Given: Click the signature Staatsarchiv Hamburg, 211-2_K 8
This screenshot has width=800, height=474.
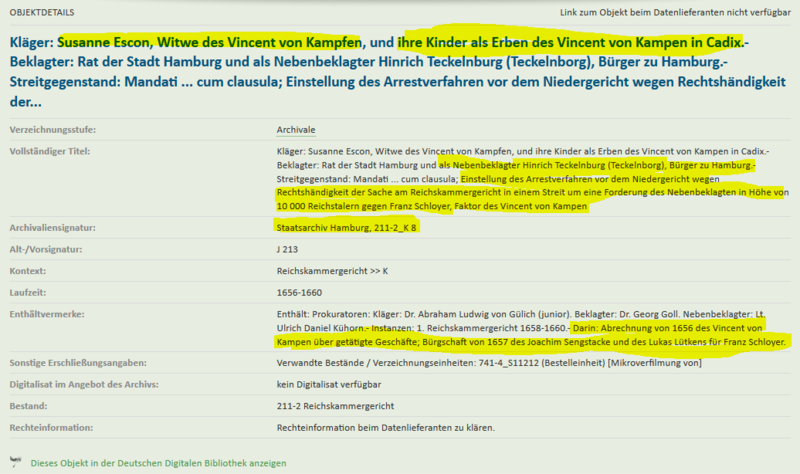Looking at the screenshot, I should point(346,228).
